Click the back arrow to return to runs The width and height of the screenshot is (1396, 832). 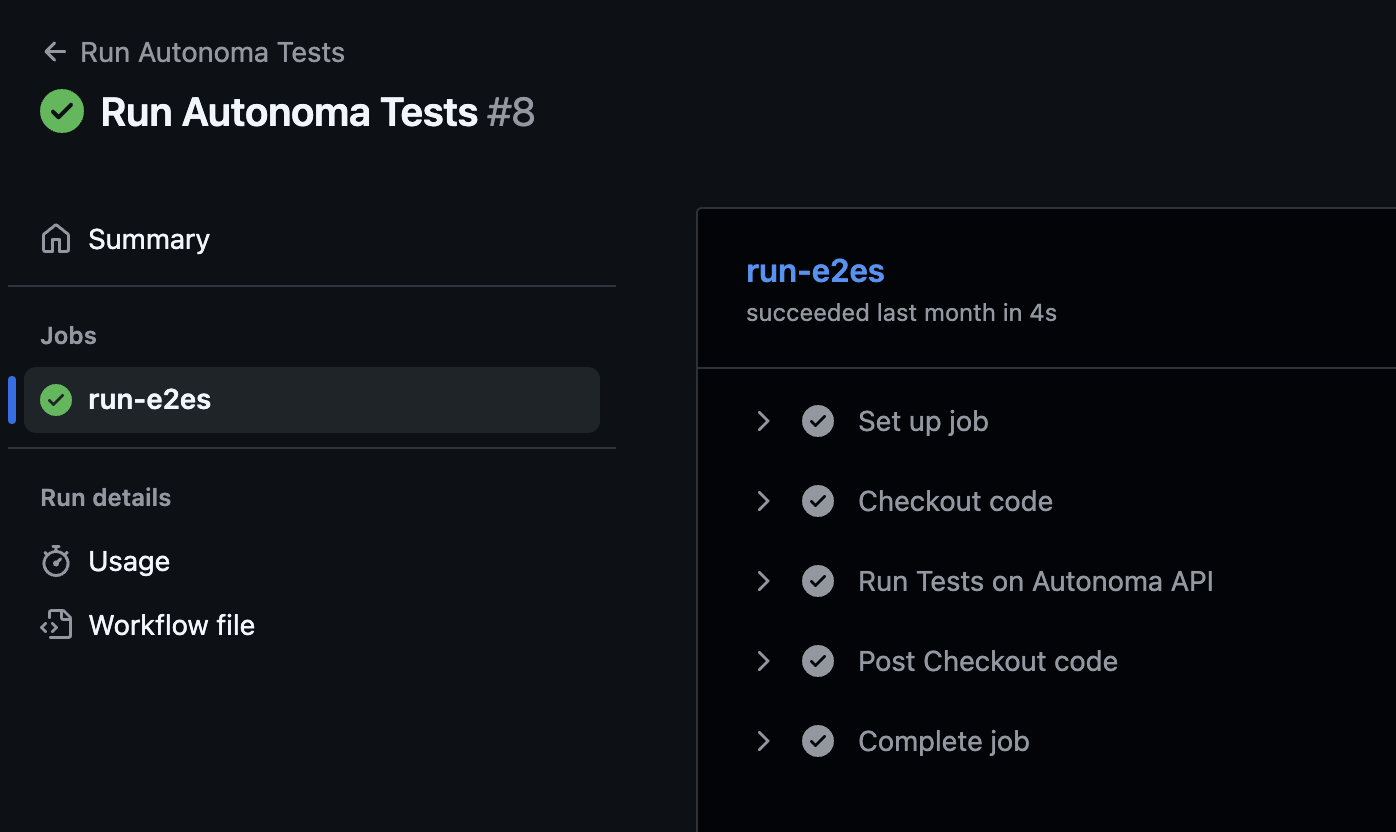(x=54, y=52)
